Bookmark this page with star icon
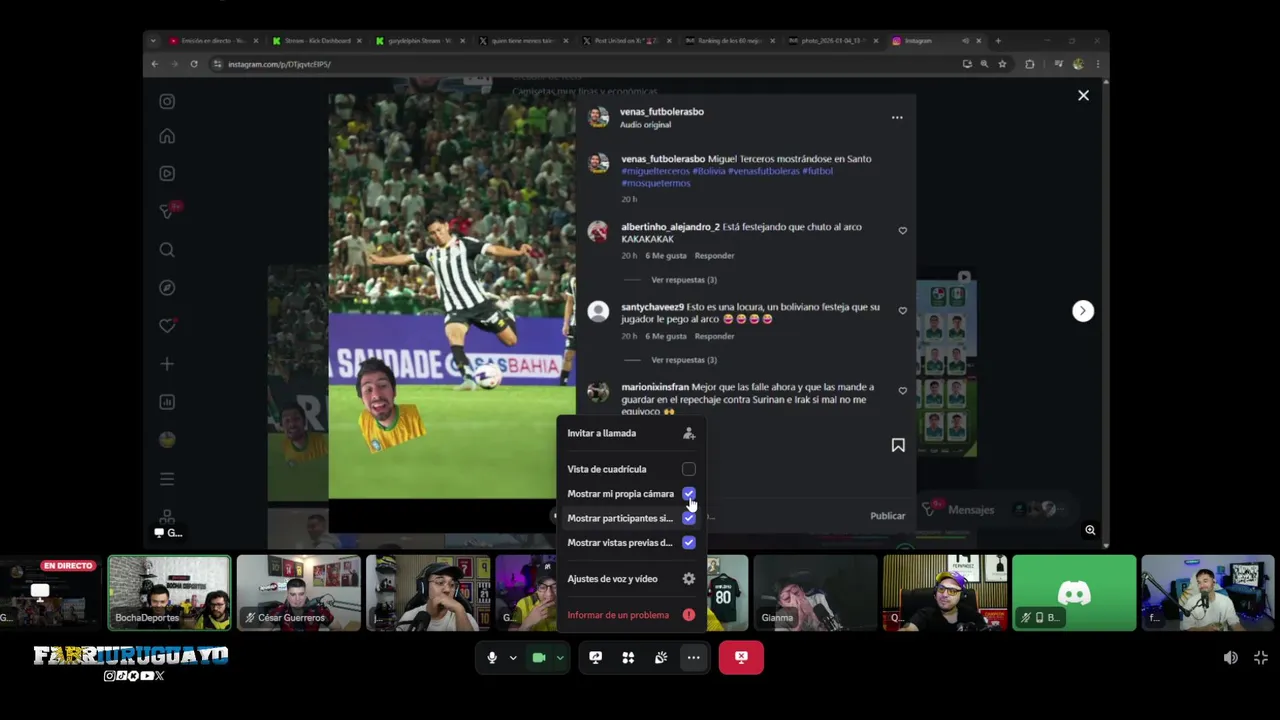Image resolution: width=1280 pixels, height=720 pixels. pyautogui.click(x=1002, y=64)
